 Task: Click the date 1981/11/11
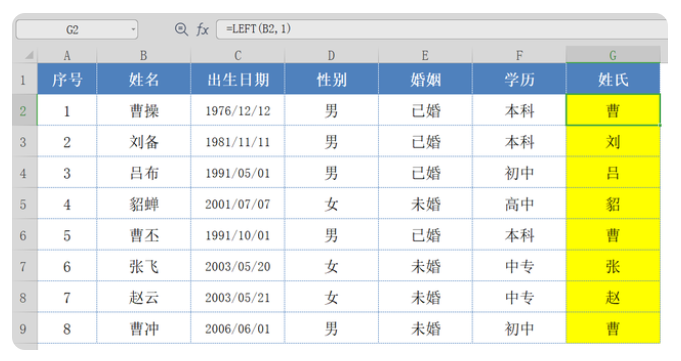point(238,142)
